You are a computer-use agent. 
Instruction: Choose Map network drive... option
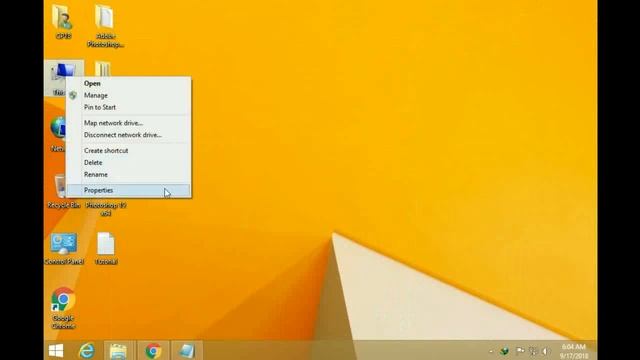pos(128,123)
